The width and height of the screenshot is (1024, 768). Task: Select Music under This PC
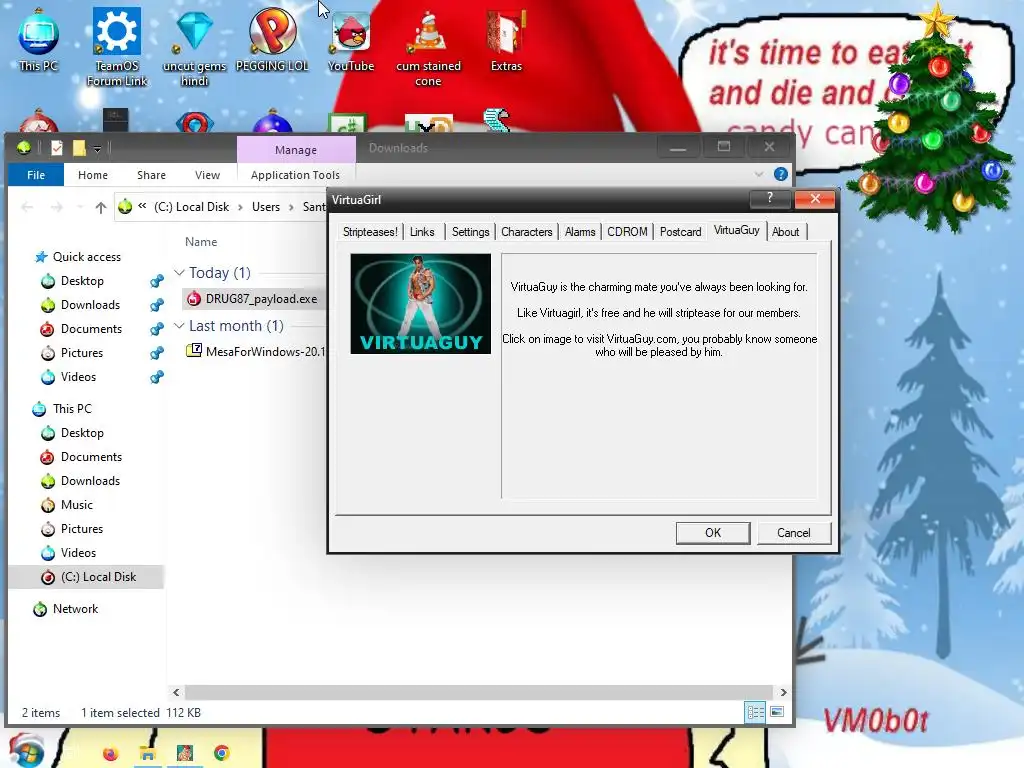76,505
